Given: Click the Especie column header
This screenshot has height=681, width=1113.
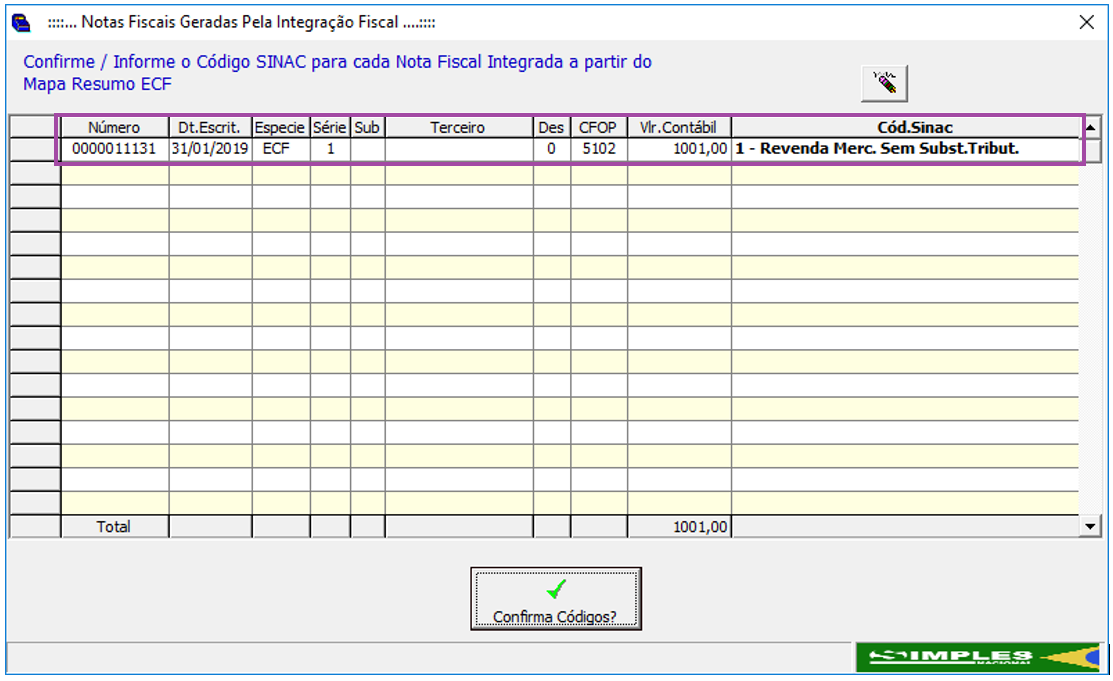Looking at the screenshot, I should coord(280,128).
